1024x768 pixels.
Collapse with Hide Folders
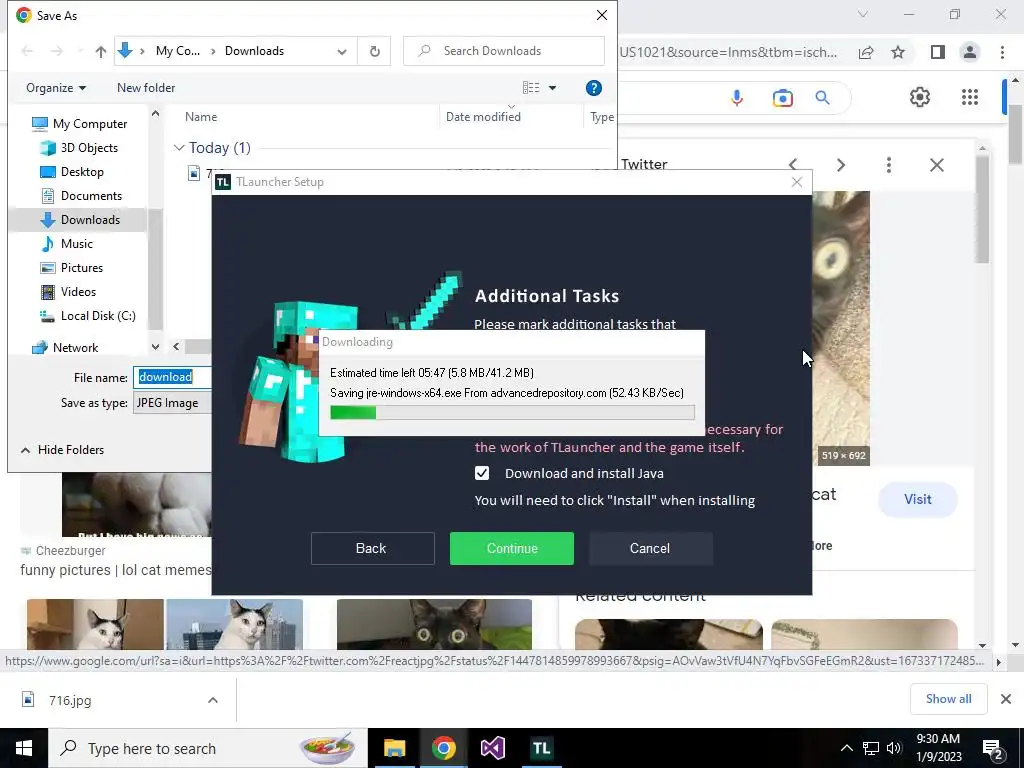coord(63,450)
